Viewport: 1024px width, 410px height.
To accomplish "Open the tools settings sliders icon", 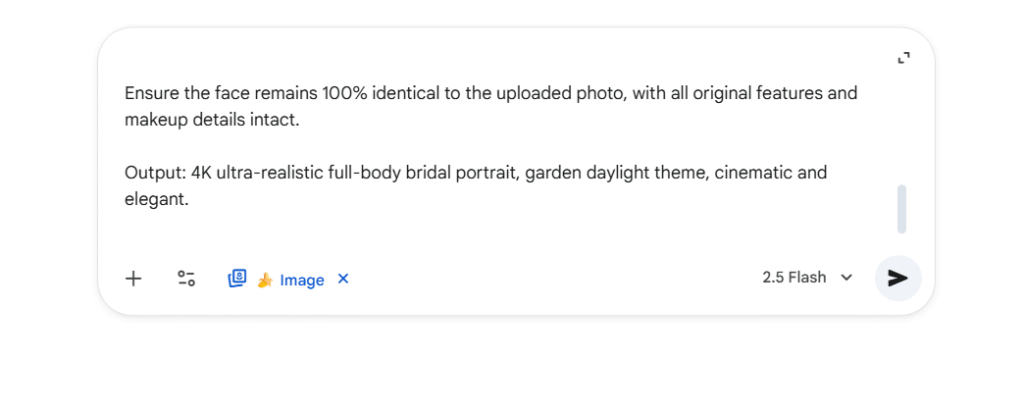I will [x=186, y=278].
